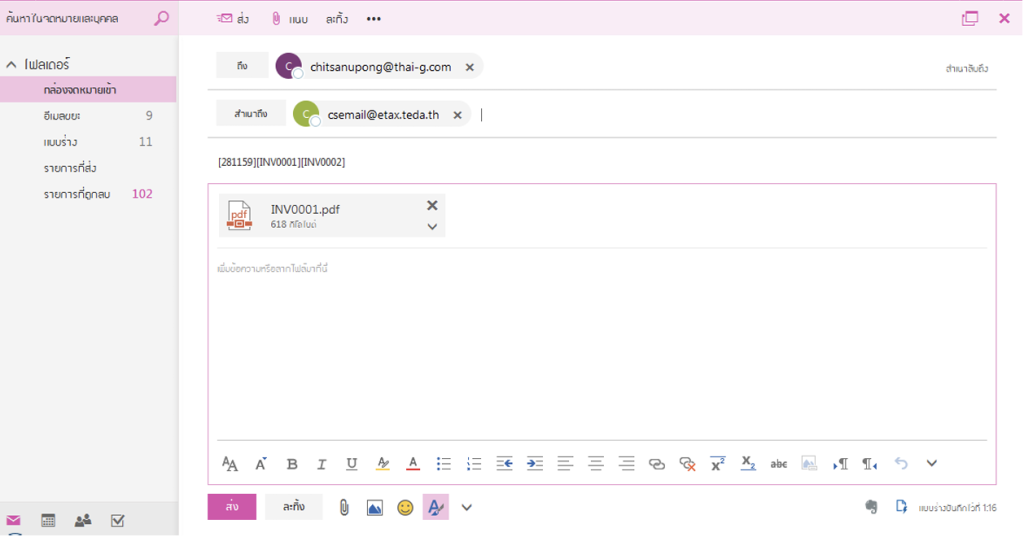The height and width of the screenshot is (537, 1024).
Task: Open People contacts from bottom navigation
Action: [x=83, y=520]
